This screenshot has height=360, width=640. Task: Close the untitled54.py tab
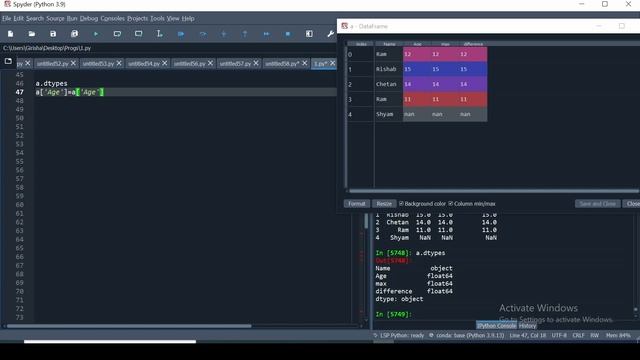click(165, 63)
